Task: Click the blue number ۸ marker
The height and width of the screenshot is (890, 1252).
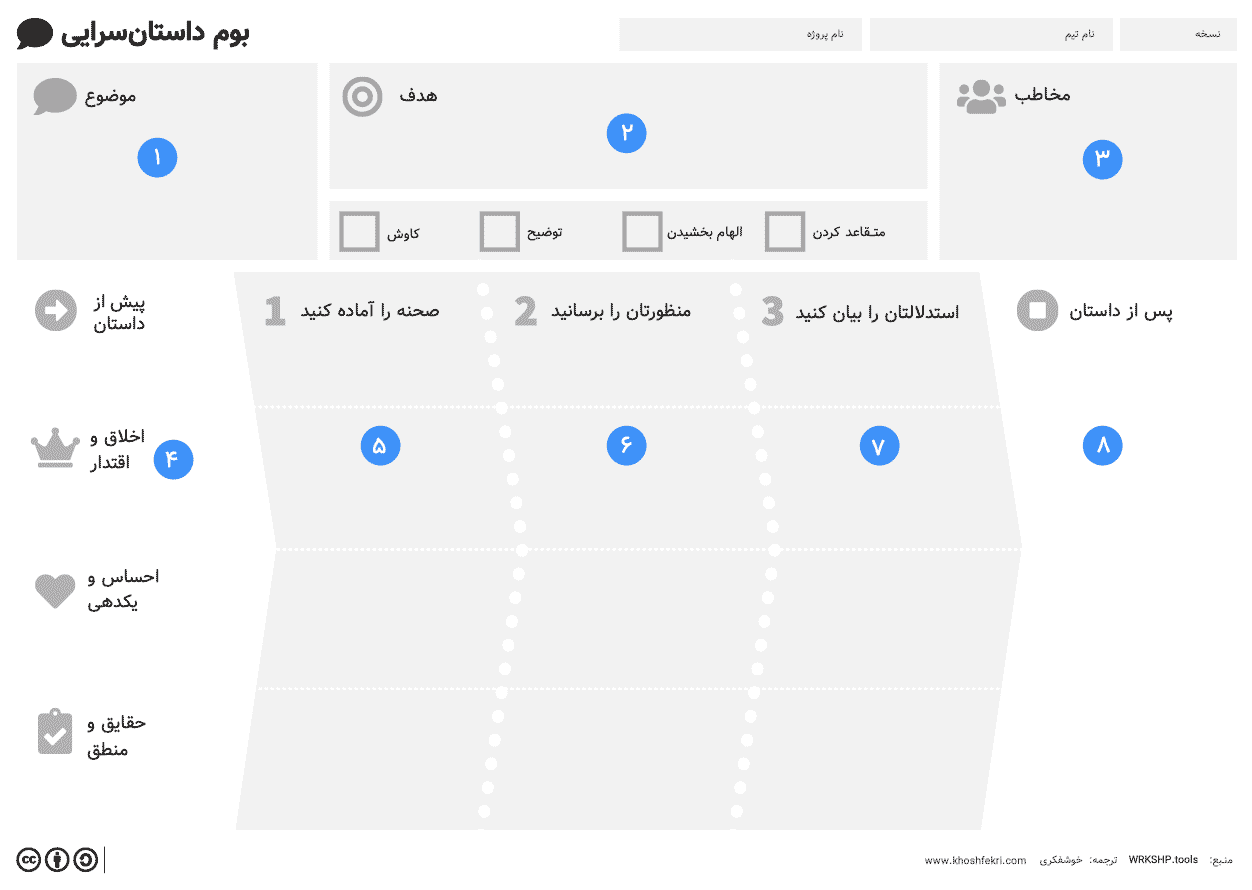Action: [1103, 445]
